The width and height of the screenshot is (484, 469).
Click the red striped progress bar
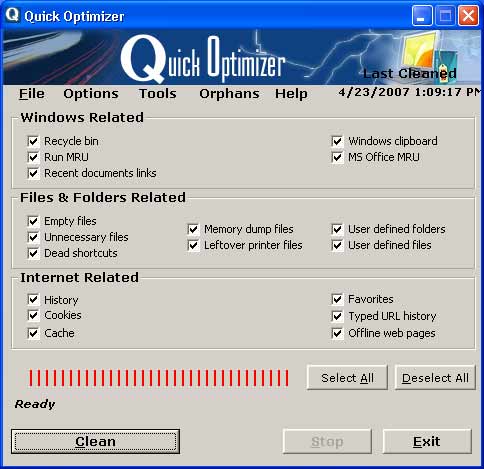point(159,378)
